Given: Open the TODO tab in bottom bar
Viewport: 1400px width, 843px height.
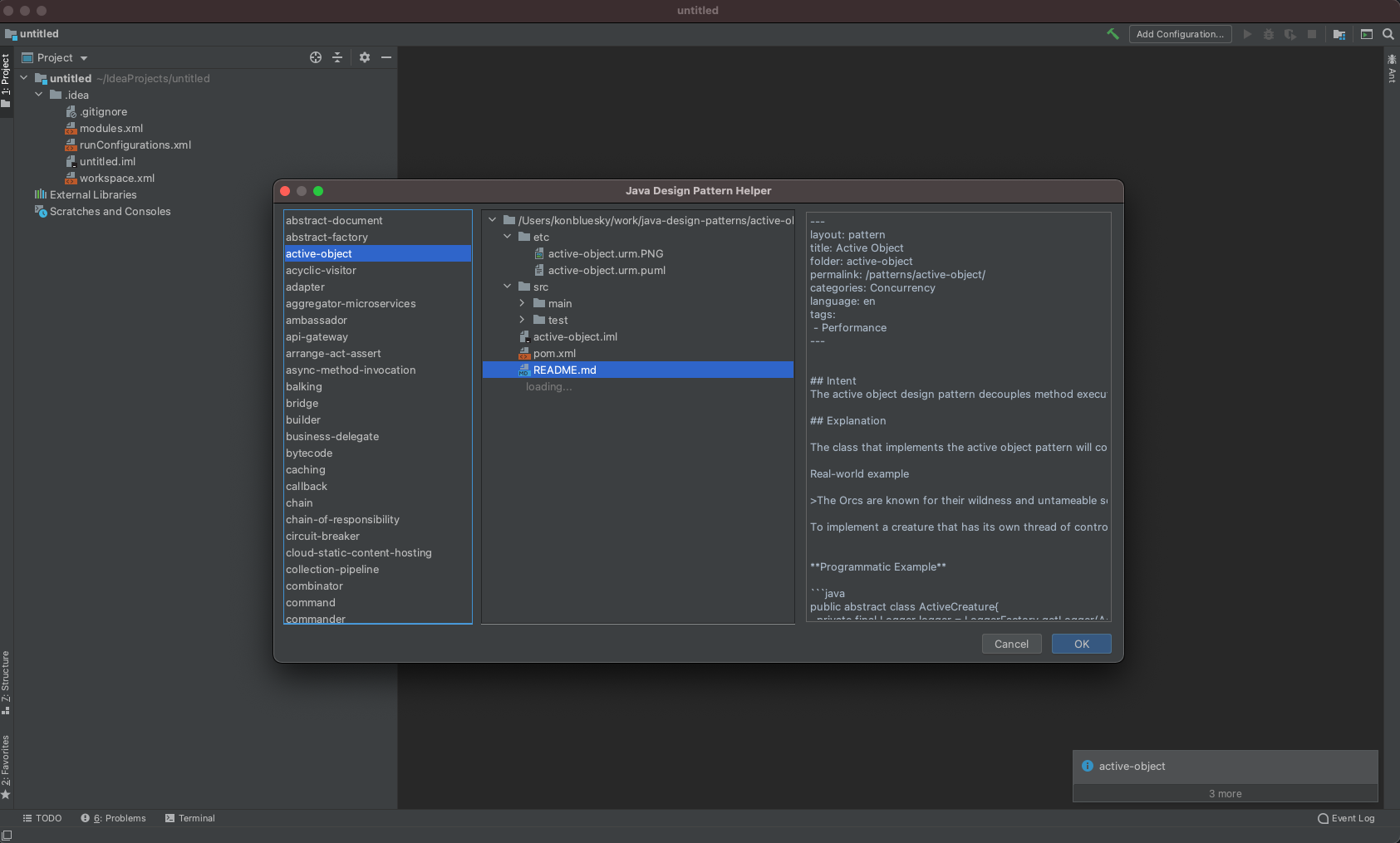Looking at the screenshot, I should point(42,818).
